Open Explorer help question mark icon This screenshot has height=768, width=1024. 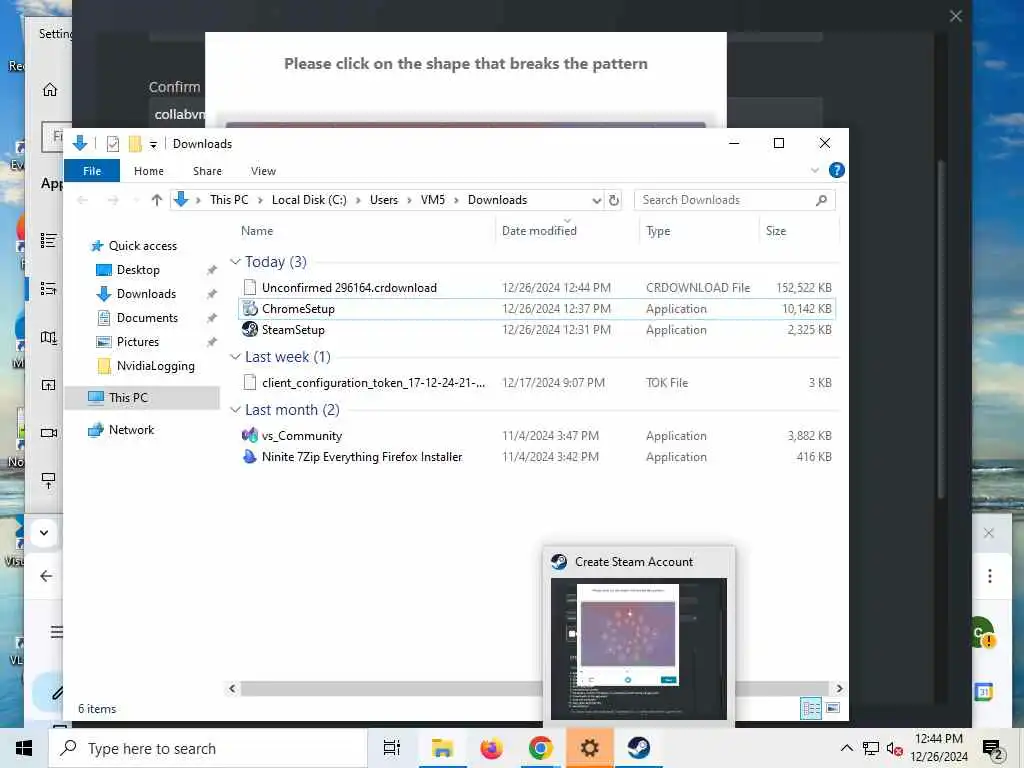836,170
